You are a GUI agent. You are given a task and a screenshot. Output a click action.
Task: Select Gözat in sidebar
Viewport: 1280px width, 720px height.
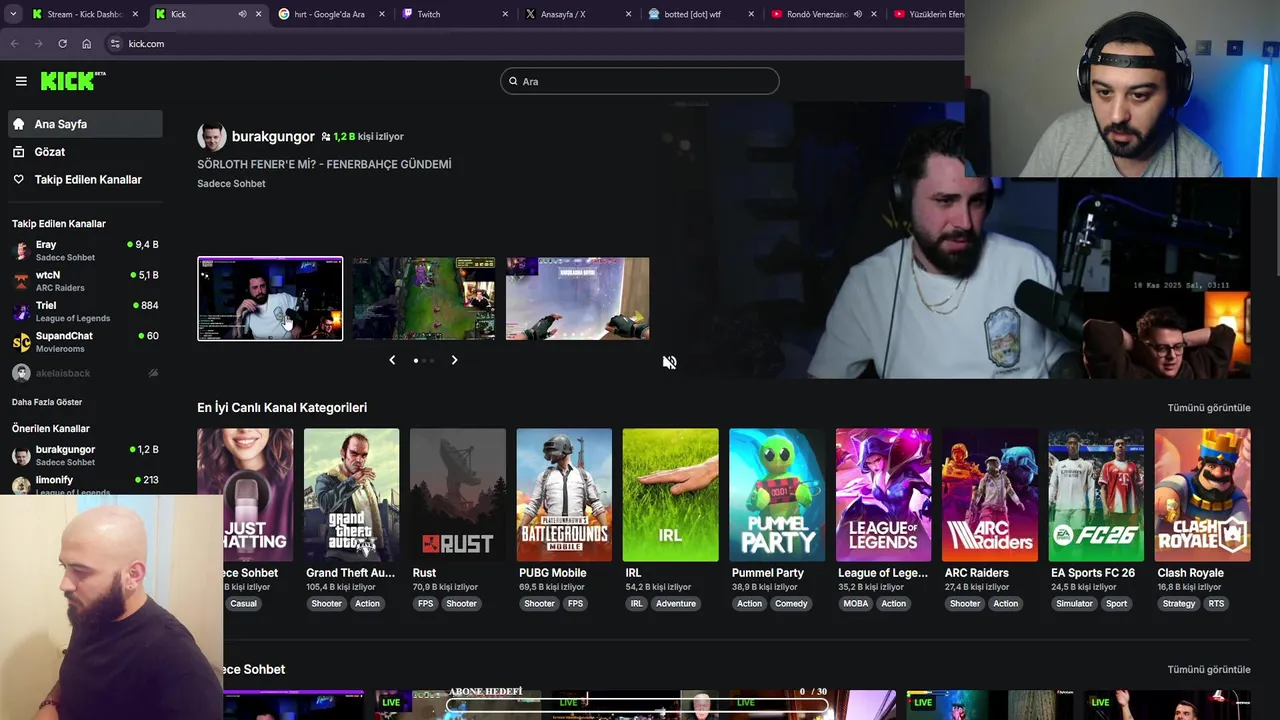coord(85,152)
